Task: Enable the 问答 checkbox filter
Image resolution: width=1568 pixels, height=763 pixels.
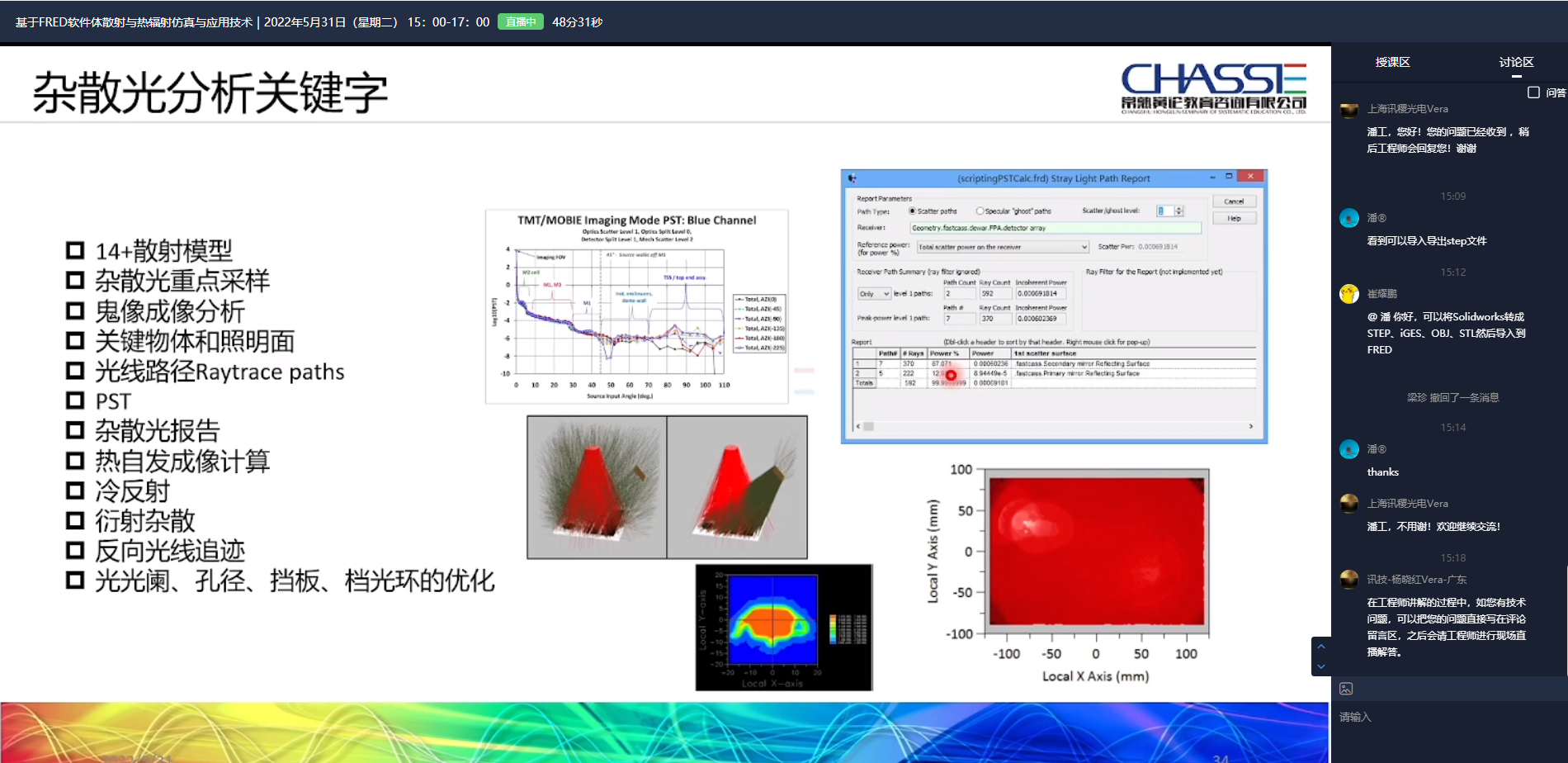Action: click(x=1533, y=92)
